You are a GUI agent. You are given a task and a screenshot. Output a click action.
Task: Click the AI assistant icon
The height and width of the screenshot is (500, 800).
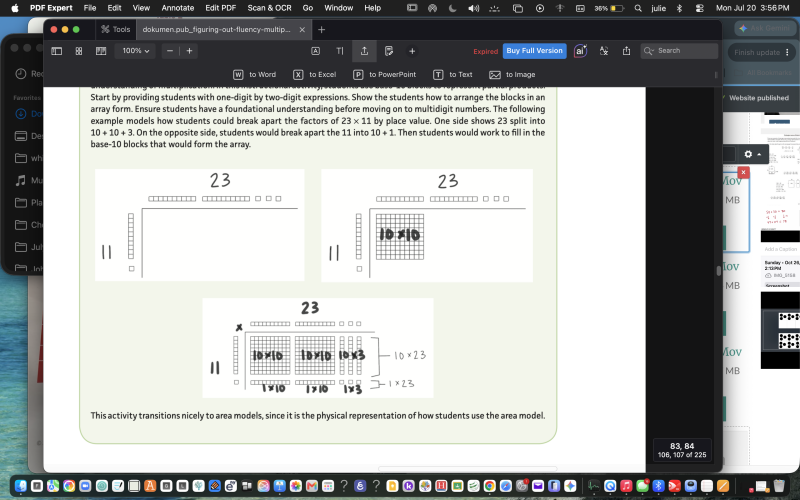(580, 51)
